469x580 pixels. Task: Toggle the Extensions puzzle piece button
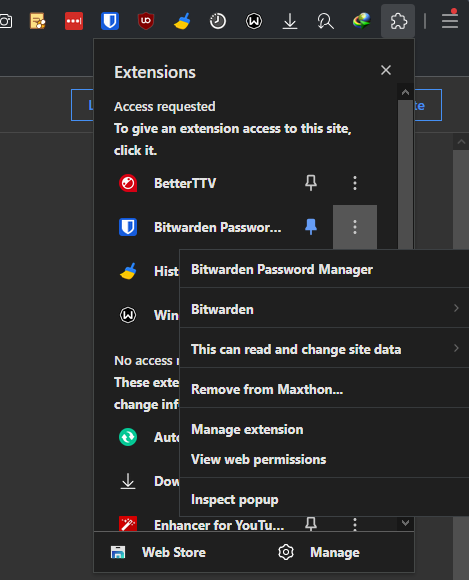click(x=398, y=21)
